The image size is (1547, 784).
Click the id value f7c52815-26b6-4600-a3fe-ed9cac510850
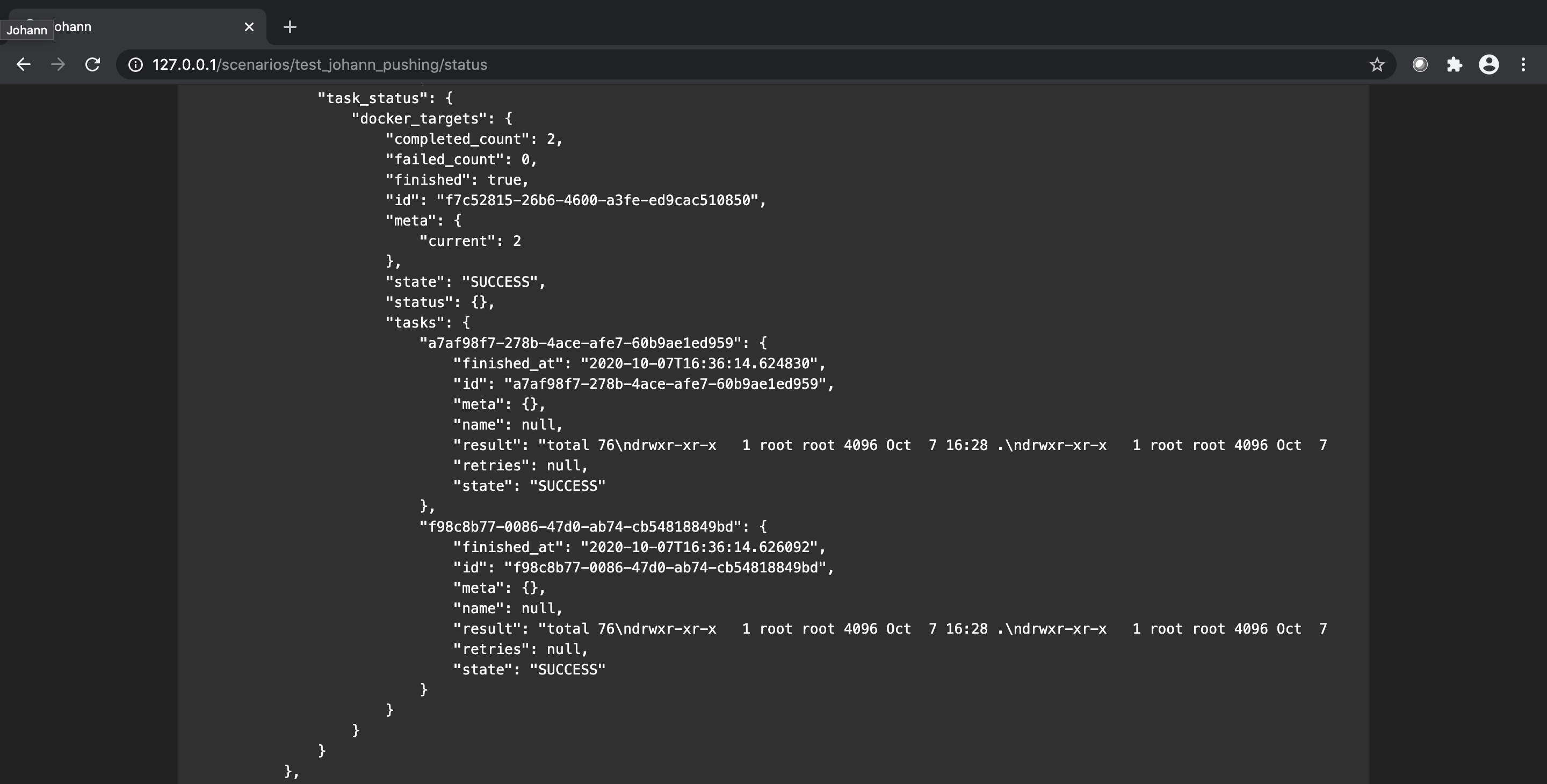pos(597,200)
